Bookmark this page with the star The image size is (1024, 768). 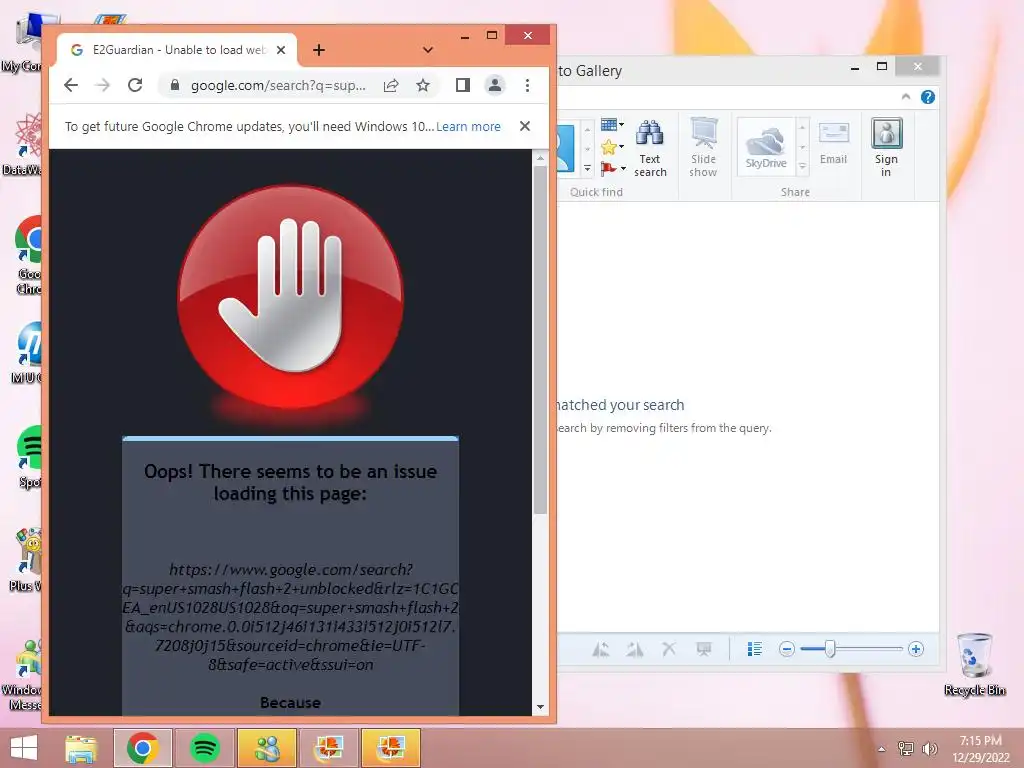[423, 86]
